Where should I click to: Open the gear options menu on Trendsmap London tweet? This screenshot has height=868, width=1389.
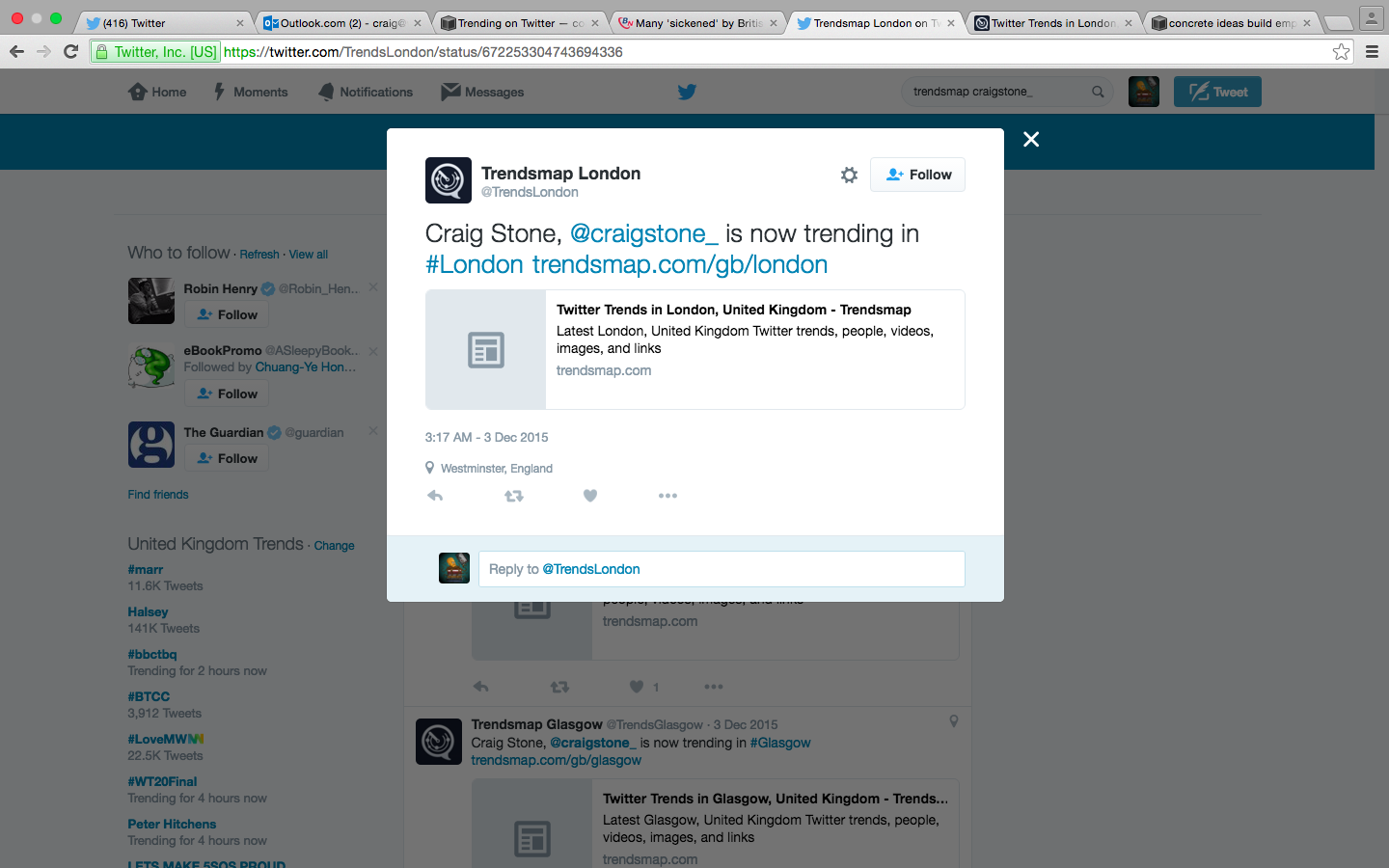pos(849,175)
